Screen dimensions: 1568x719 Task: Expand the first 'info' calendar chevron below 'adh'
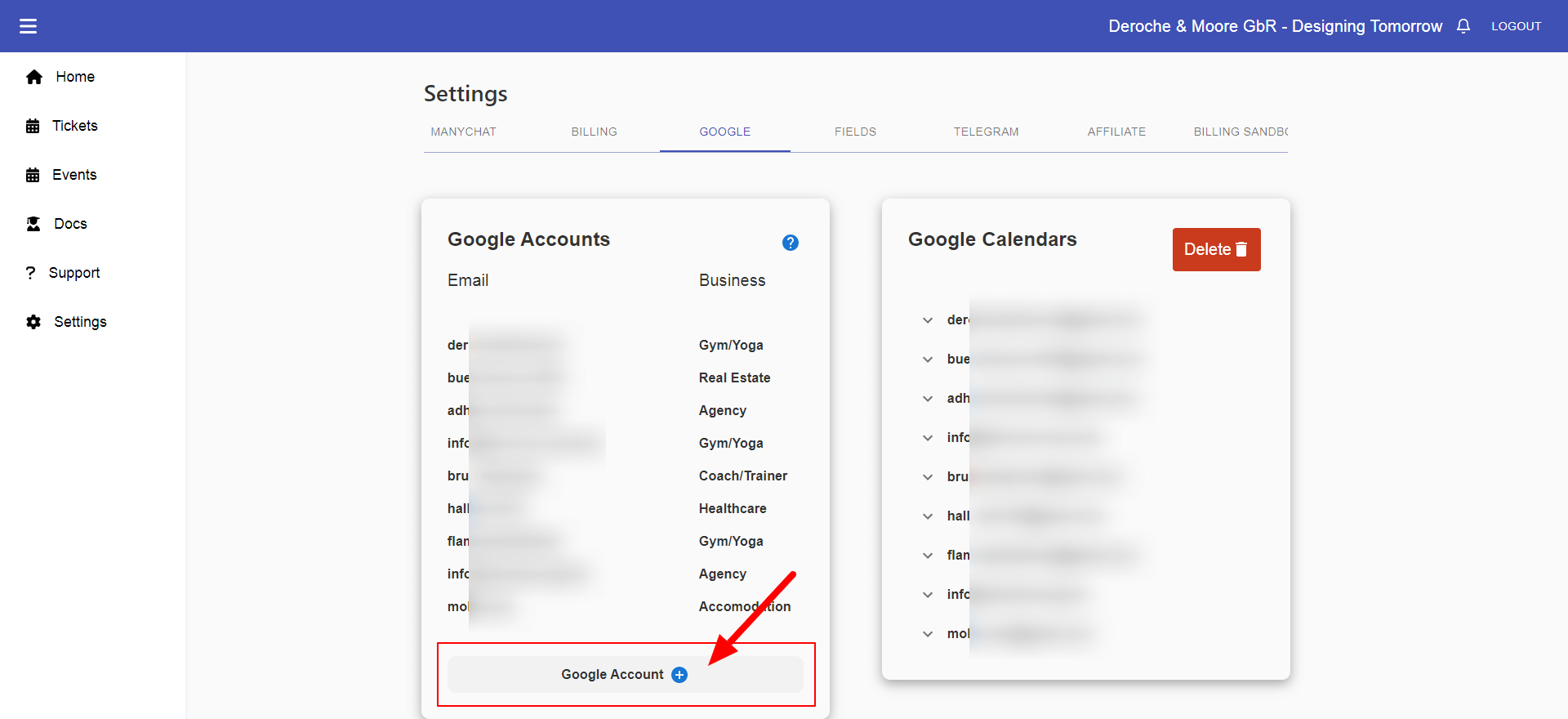[x=928, y=438]
